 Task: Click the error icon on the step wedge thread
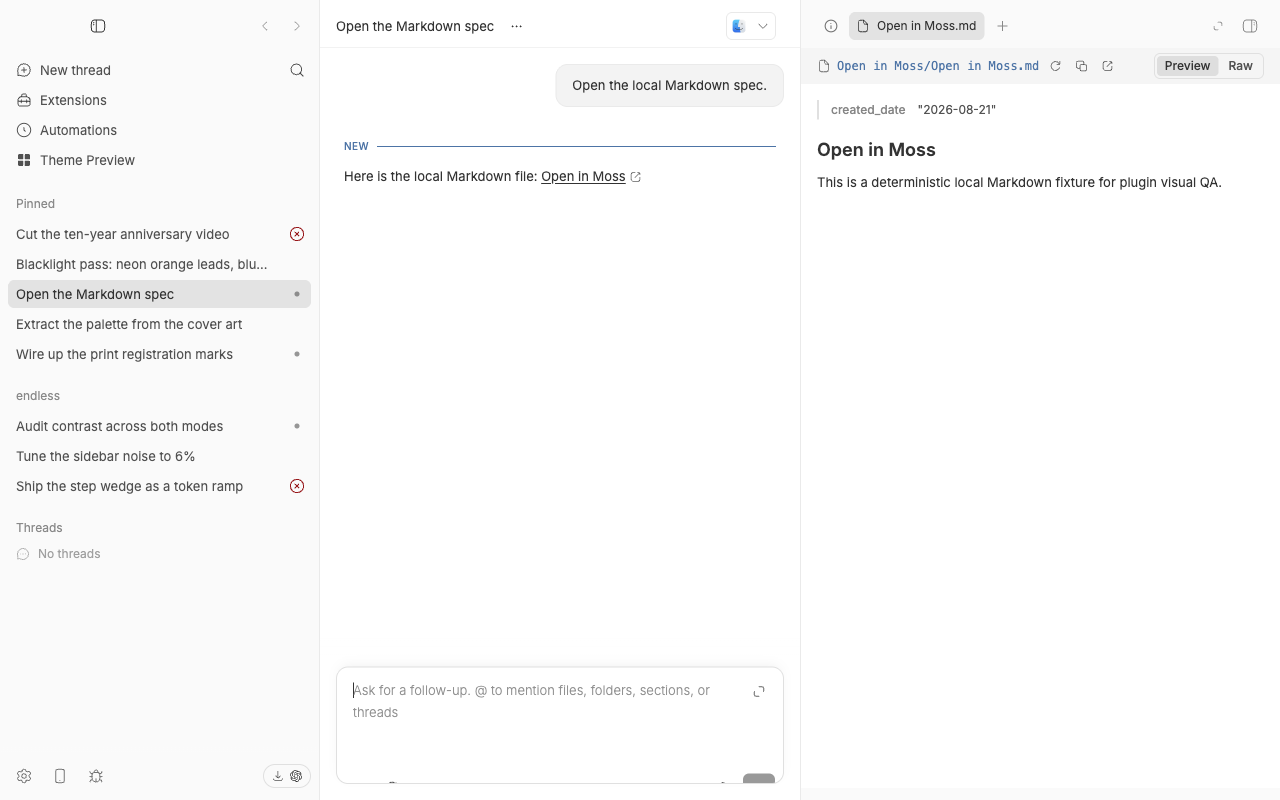pyautogui.click(x=297, y=486)
